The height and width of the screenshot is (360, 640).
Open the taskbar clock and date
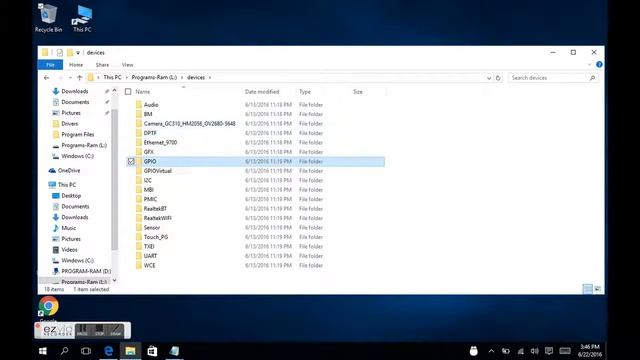click(x=590, y=351)
